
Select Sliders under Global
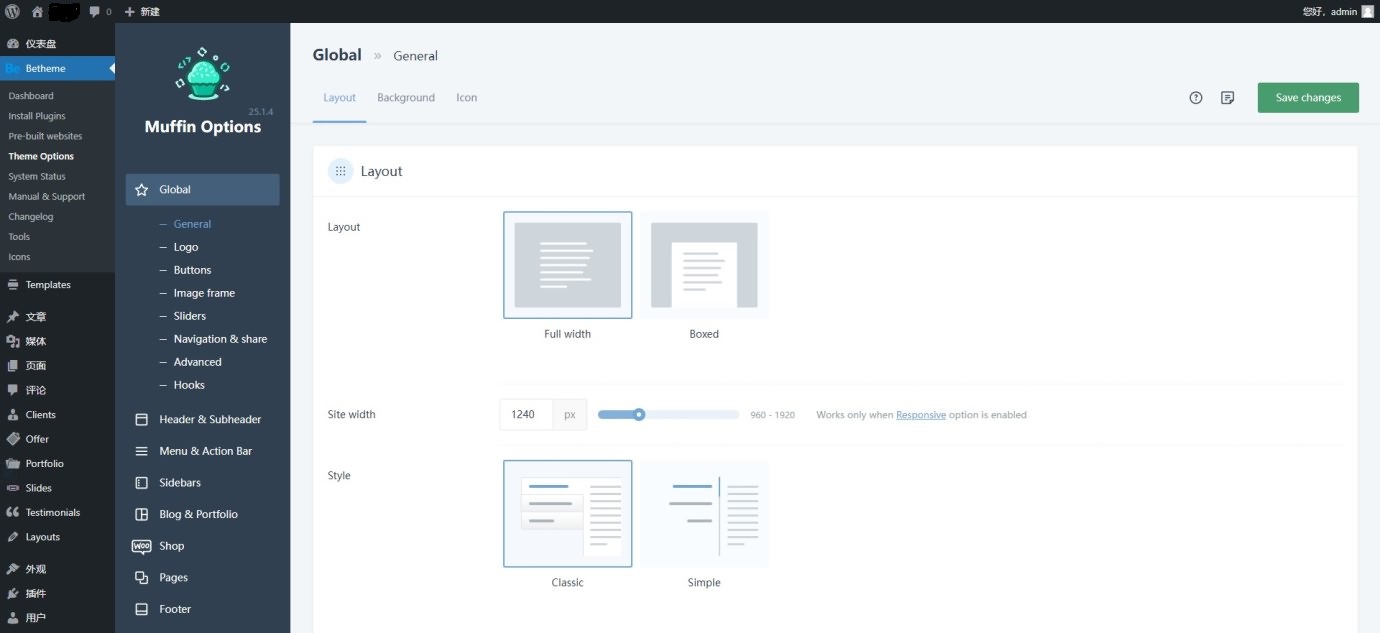[190, 316]
